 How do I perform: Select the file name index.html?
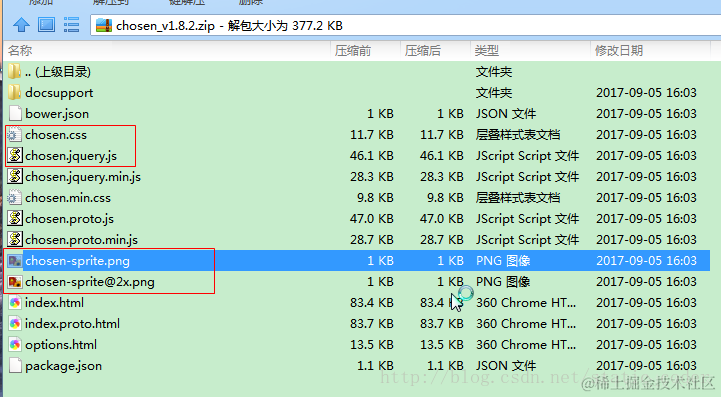54,303
